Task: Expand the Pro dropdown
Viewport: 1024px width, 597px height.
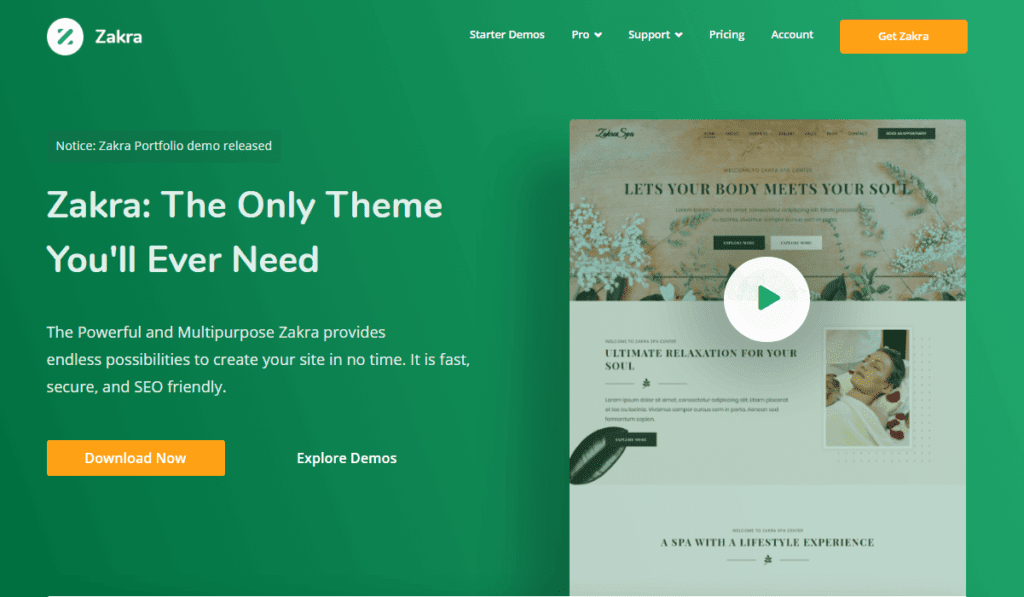Action: click(x=585, y=34)
